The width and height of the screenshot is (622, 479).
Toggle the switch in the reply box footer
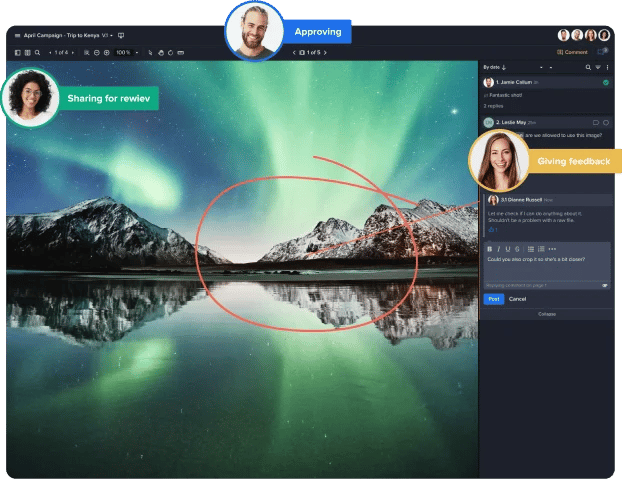[604, 285]
